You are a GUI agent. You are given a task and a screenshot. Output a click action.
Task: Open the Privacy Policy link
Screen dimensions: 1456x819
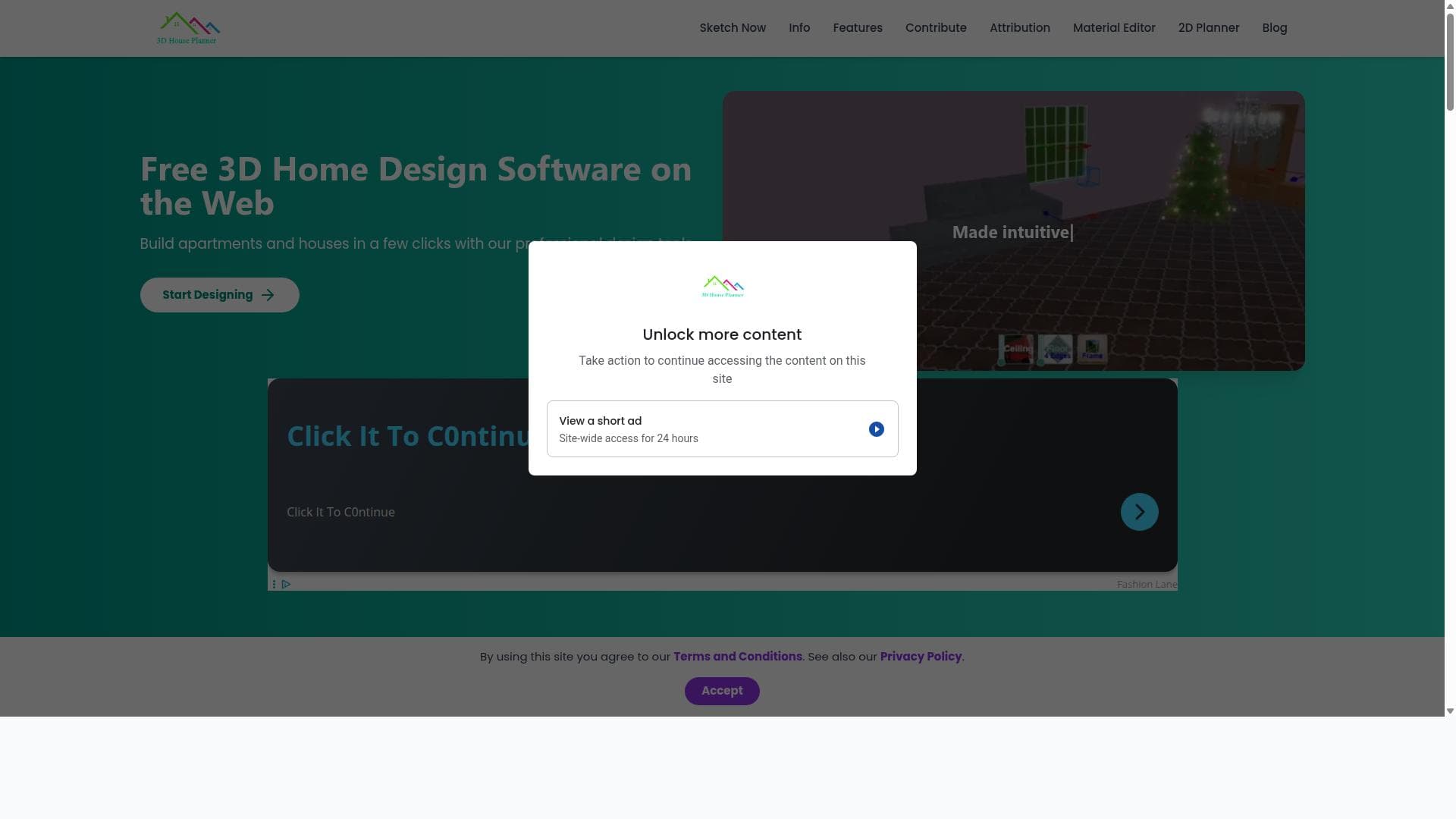point(921,657)
